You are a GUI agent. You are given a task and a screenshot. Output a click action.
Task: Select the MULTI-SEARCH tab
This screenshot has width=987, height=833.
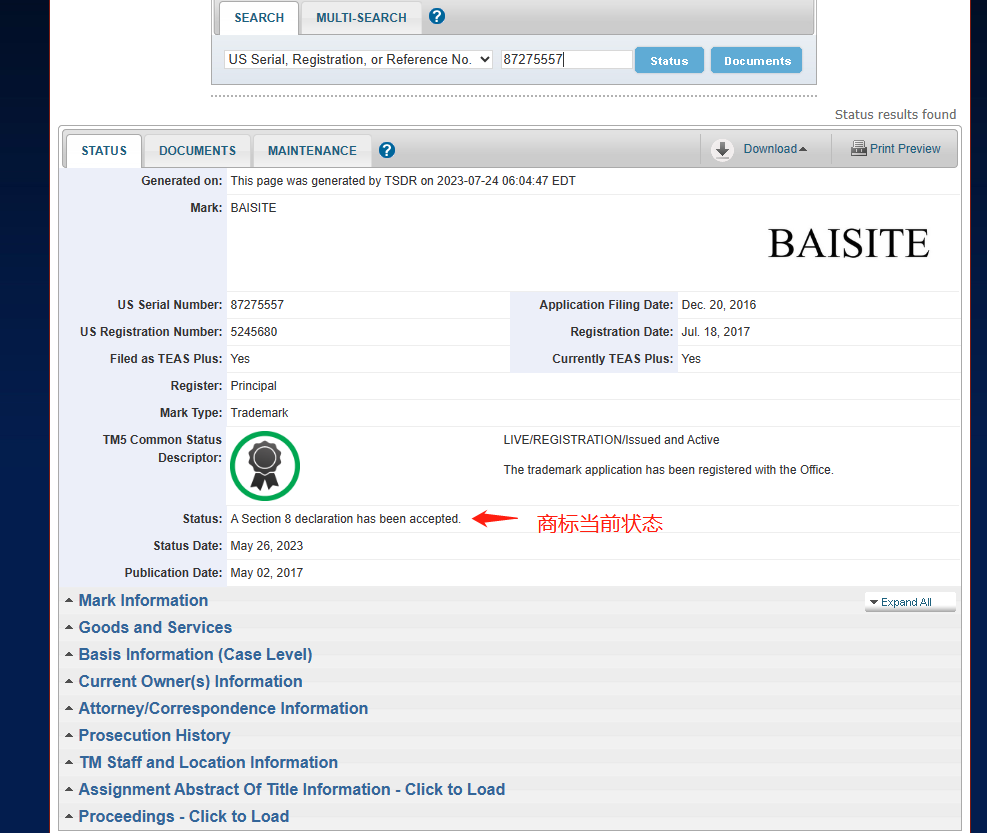[361, 18]
